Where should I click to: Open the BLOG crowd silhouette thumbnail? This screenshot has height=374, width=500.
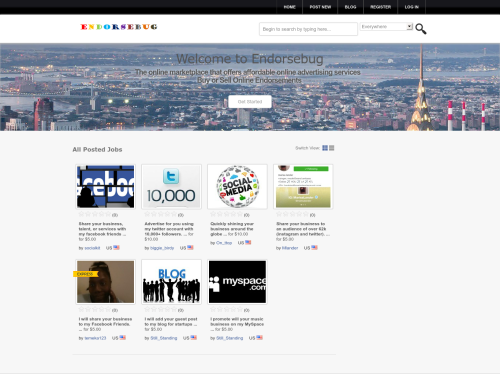(x=171, y=282)
